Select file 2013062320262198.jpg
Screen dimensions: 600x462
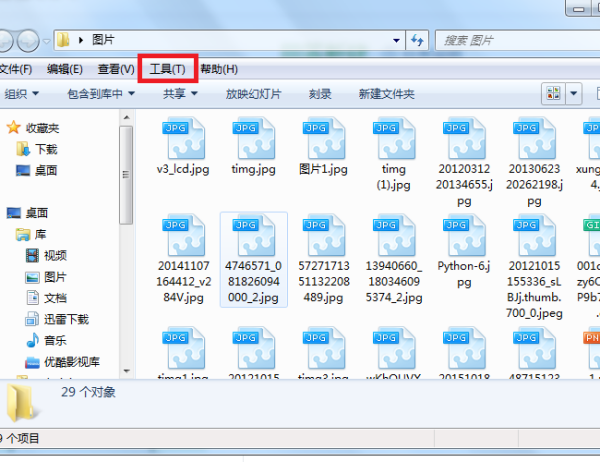click(x=534, y=162)
